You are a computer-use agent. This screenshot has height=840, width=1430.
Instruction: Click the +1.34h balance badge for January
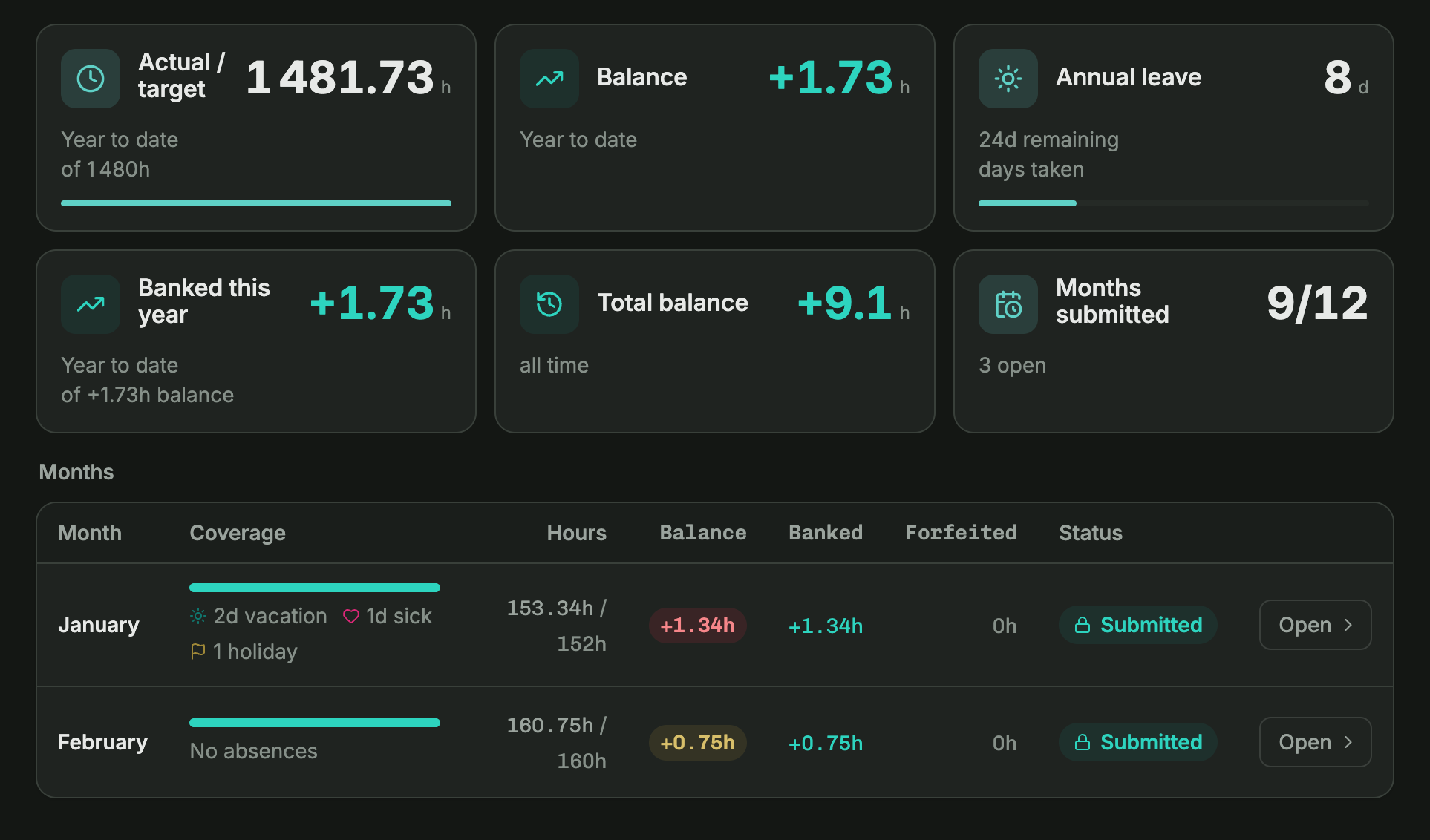click(698, 625)
